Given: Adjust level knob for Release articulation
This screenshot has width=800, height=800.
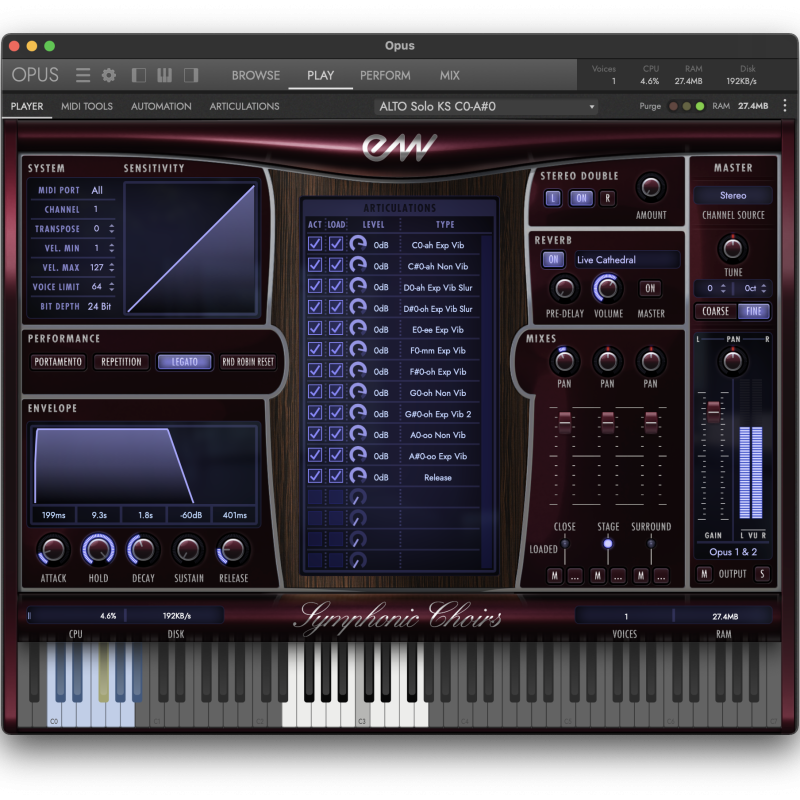Looking at the screenshot, I should pyautogui.click(x=358, y=476).
